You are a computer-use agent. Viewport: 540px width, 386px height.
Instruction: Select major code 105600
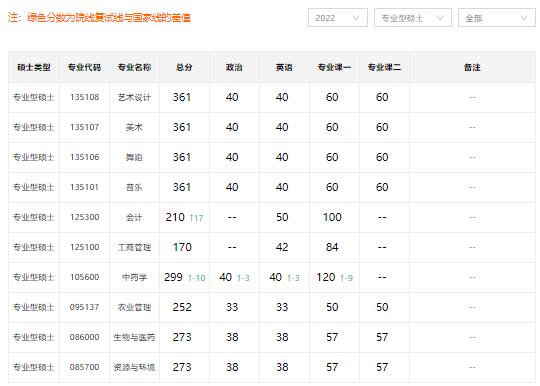click(84, 277)
